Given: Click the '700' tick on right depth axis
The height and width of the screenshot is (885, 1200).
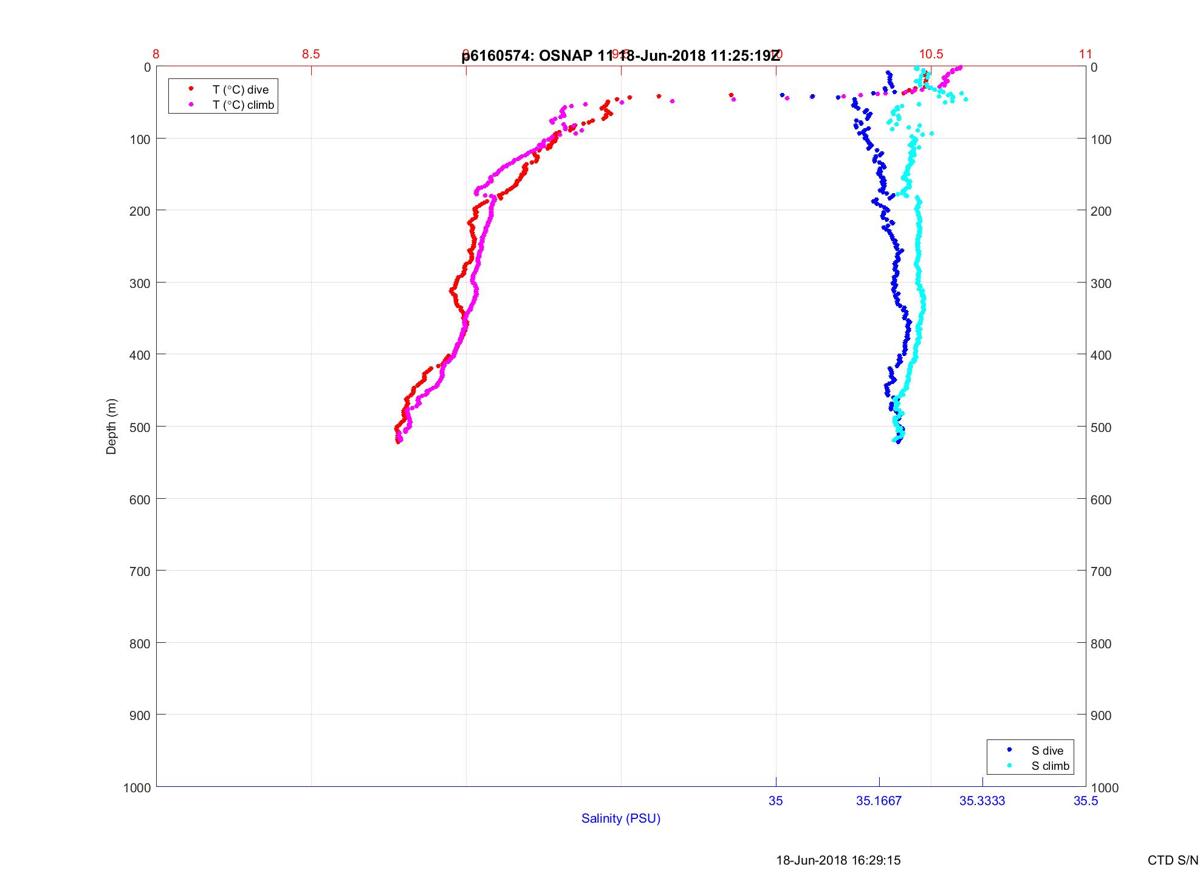Looking at the screenshot, I should tap(1102, 571).
